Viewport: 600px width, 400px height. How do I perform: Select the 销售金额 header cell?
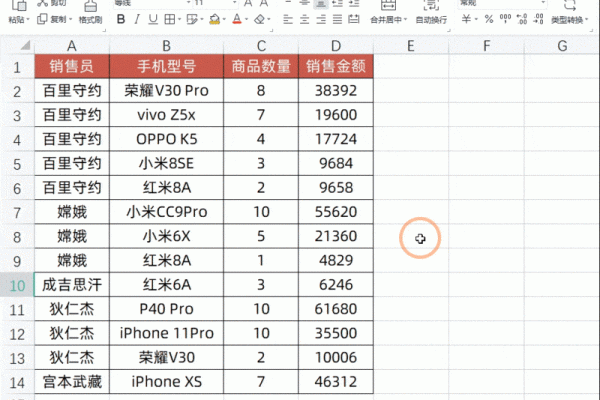tap(336, 66)
